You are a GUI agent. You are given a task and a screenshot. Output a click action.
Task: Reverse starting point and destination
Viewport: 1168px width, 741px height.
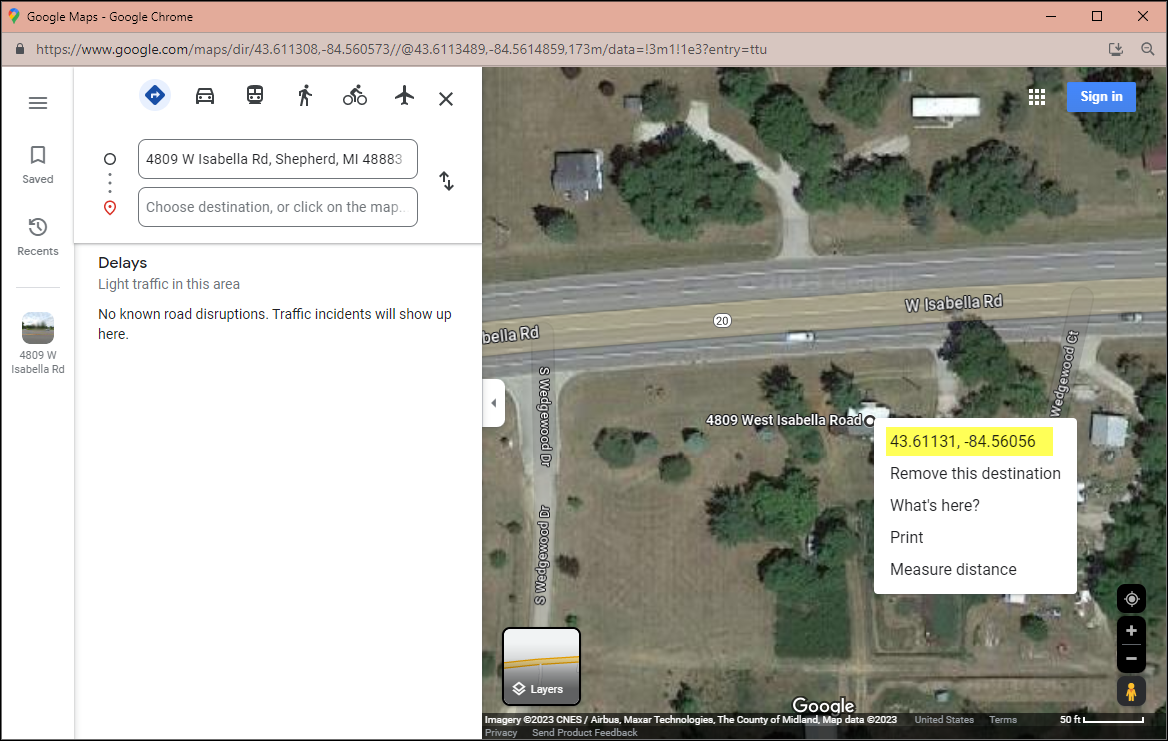point(446,181)
